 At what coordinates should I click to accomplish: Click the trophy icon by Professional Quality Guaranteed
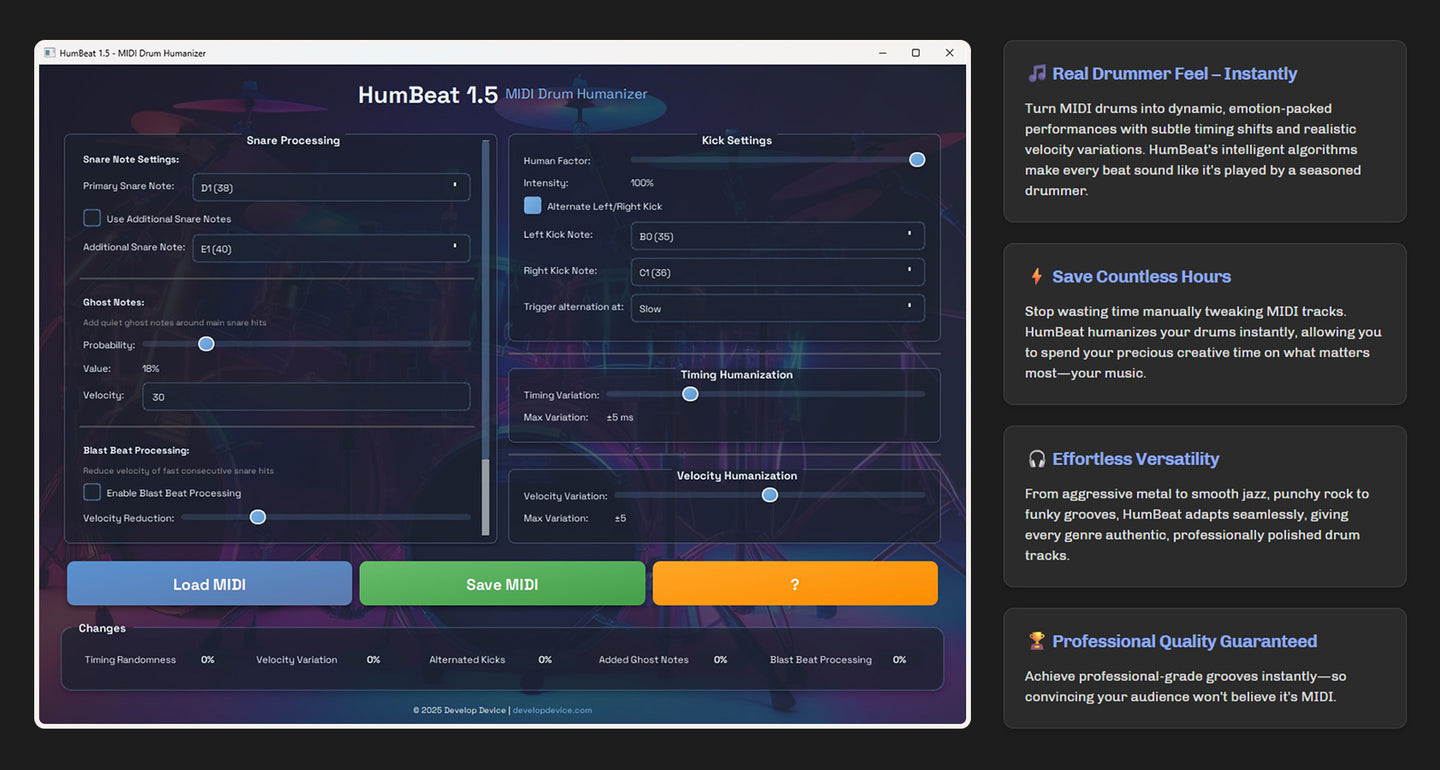[1037, 641]
